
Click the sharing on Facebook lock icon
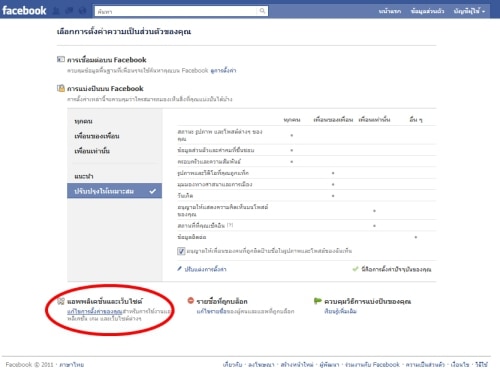click(x=61, y=88)
